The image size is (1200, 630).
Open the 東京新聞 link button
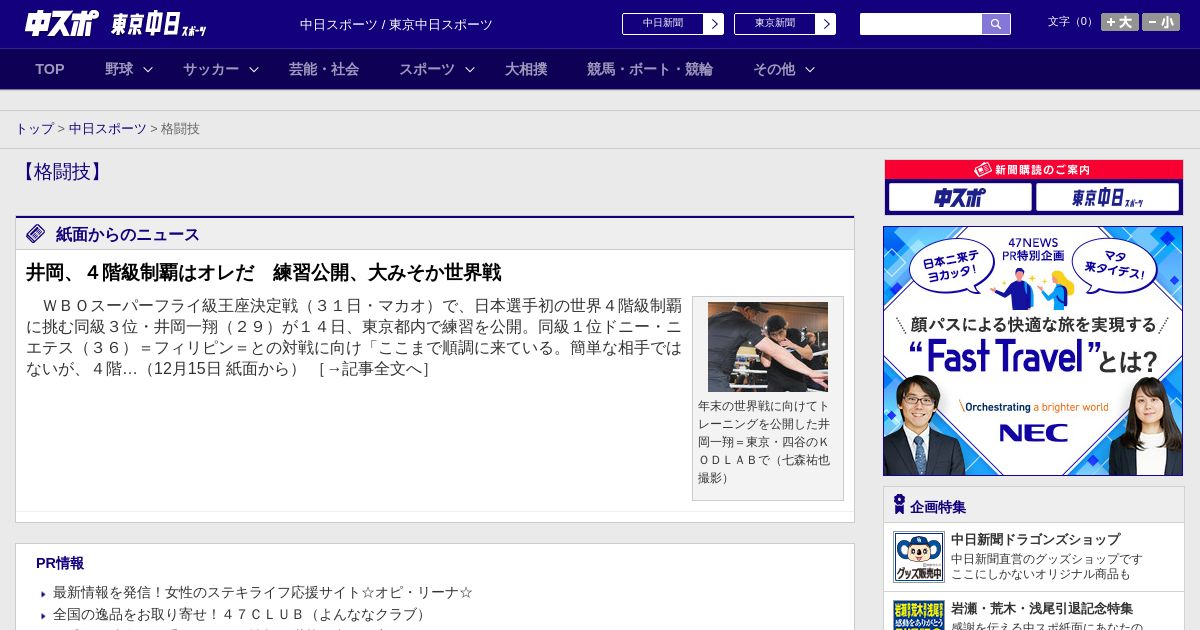coord(775,24)
